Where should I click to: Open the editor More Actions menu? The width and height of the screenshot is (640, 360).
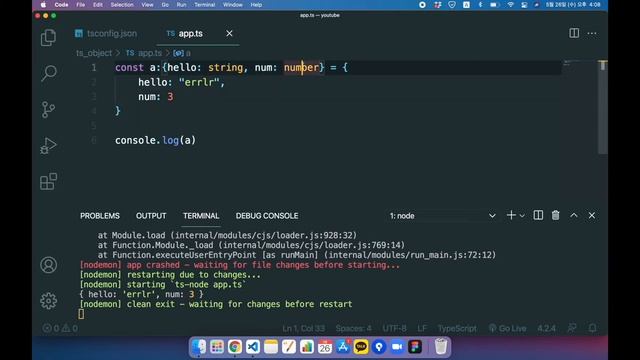click(x=592, y=33)
